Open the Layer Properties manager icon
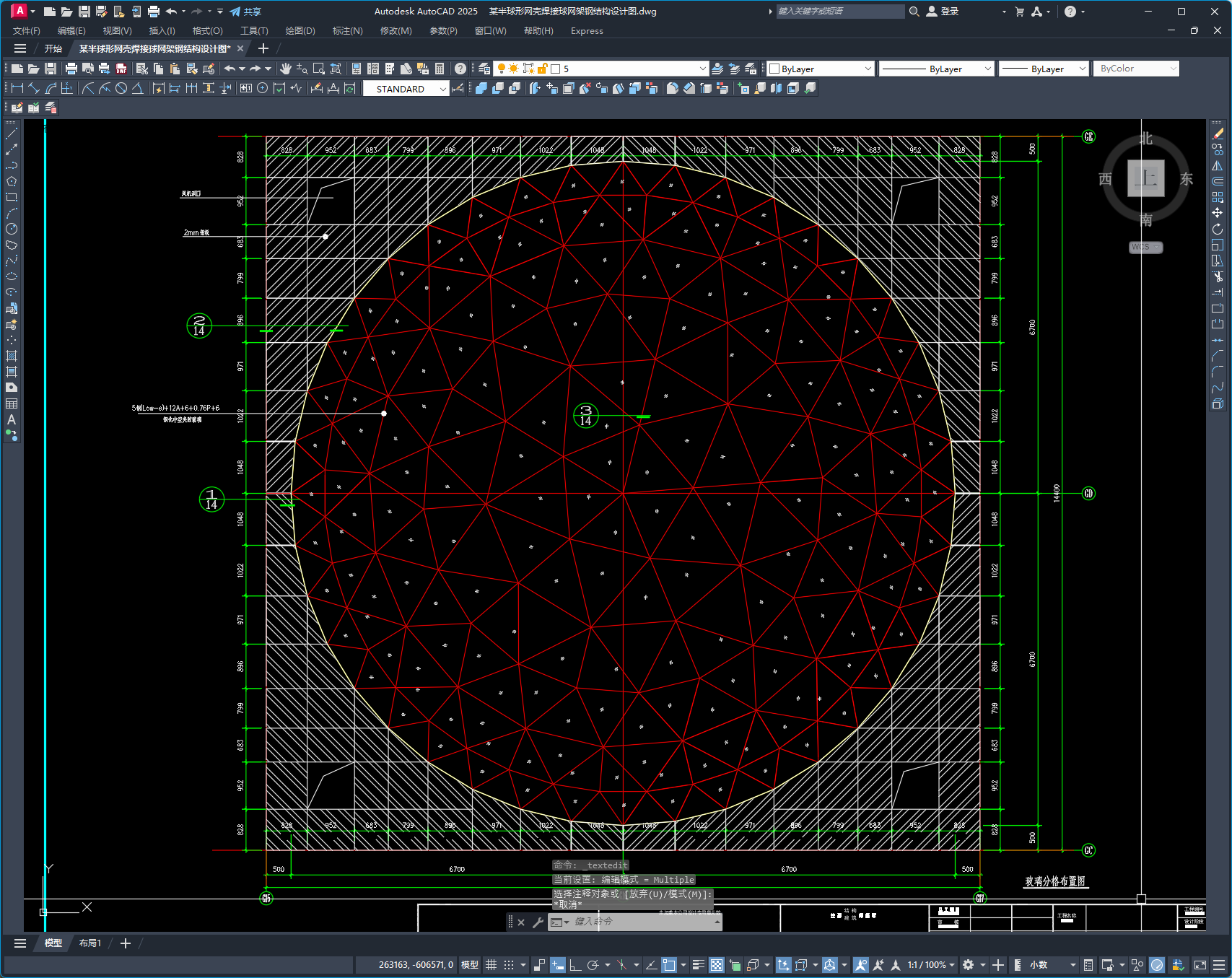Image resolution: width=1232 pixels, height=978 pixels. point(484,69)
